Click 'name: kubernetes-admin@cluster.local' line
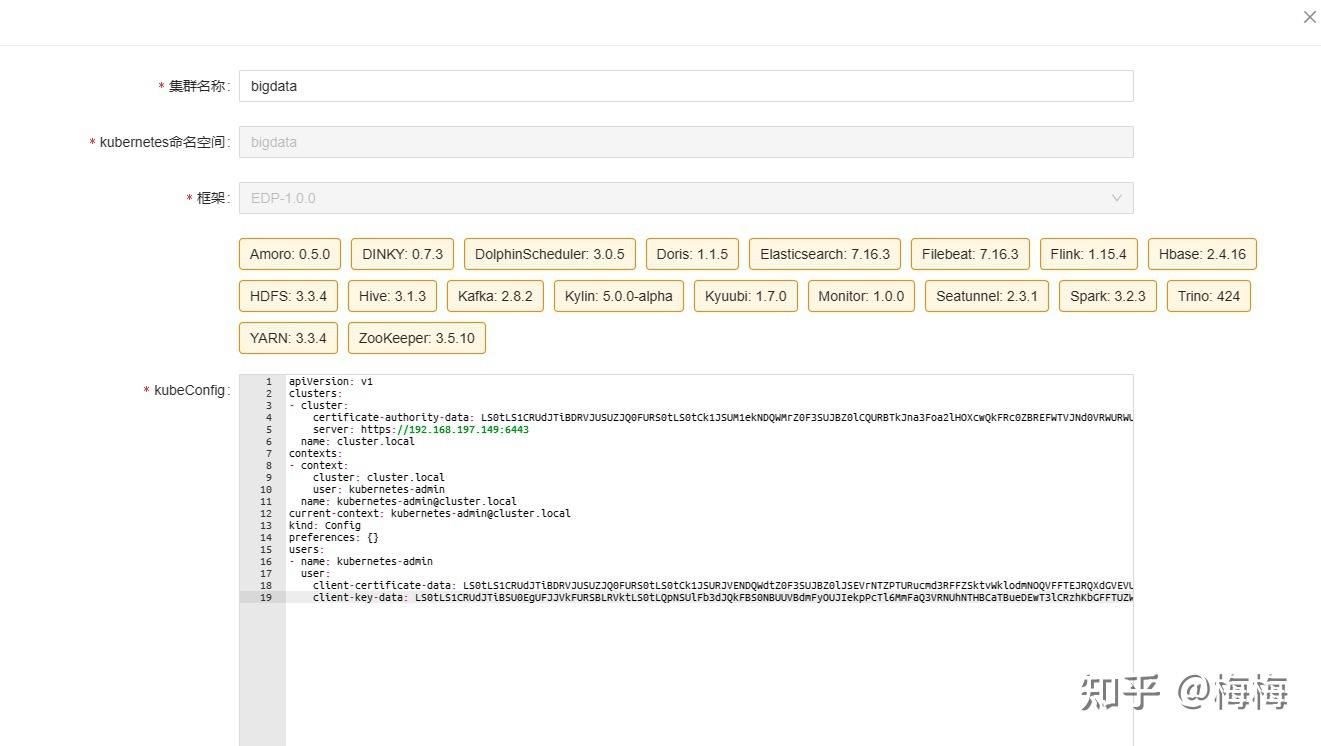1321x746 pixels. pos(408,501)
